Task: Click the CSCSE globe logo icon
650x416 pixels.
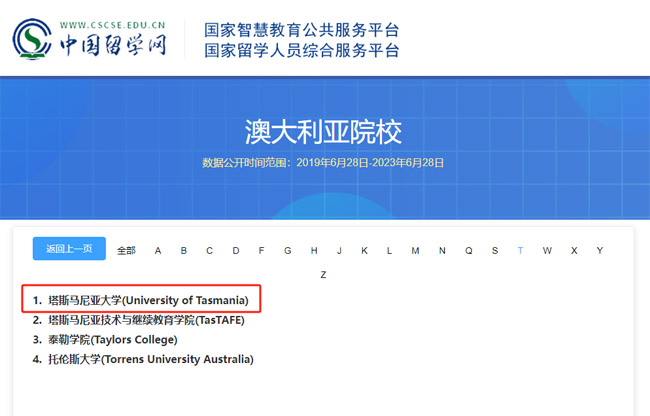Action: 32,39
